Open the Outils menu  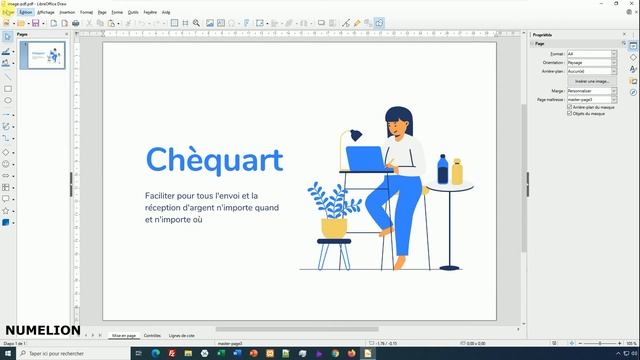[133, 12]
